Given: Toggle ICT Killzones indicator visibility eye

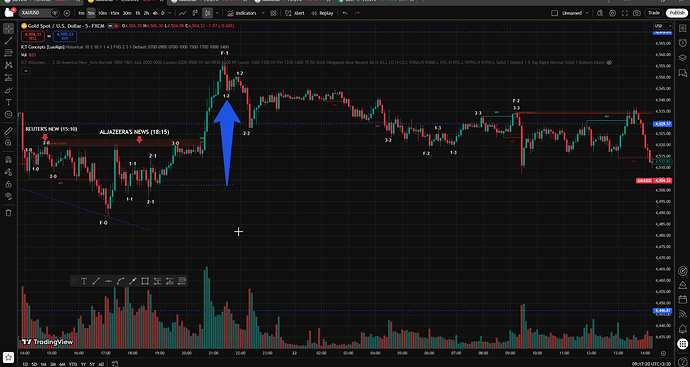Looking at the screenshot, I should point(609,63).
